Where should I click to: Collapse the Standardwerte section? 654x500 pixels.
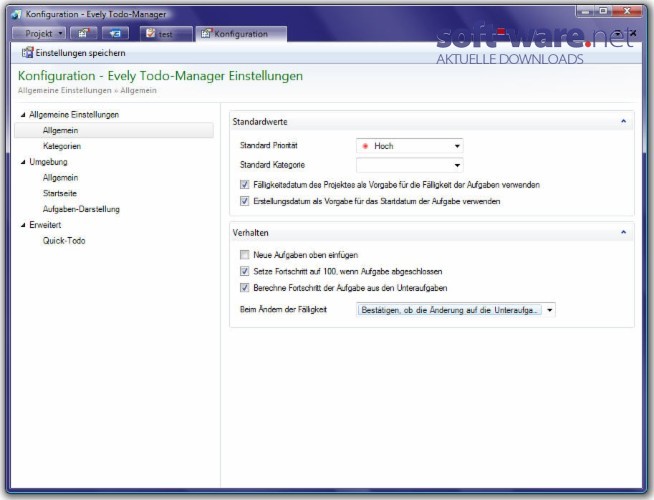coord(624,121)
